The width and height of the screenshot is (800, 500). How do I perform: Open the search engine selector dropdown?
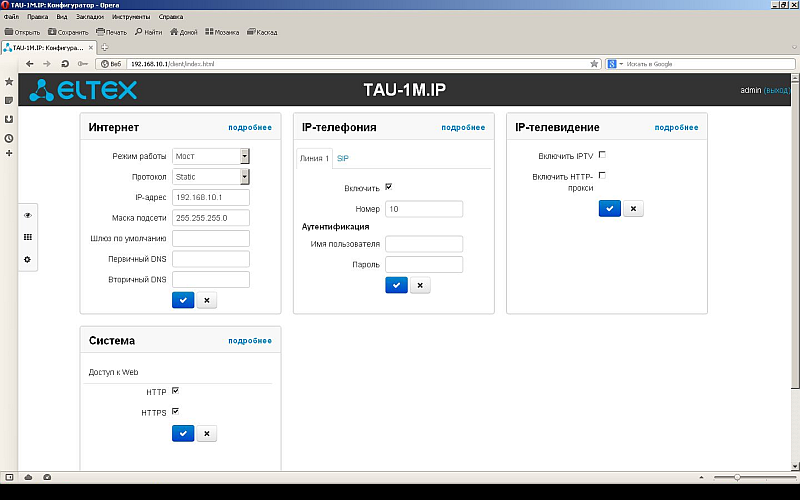coord(615,64)
